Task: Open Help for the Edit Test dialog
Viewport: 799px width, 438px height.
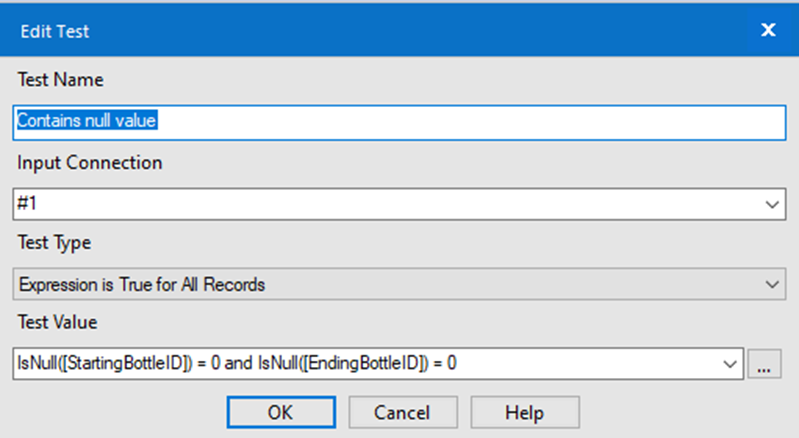Action: coord(524,412)
